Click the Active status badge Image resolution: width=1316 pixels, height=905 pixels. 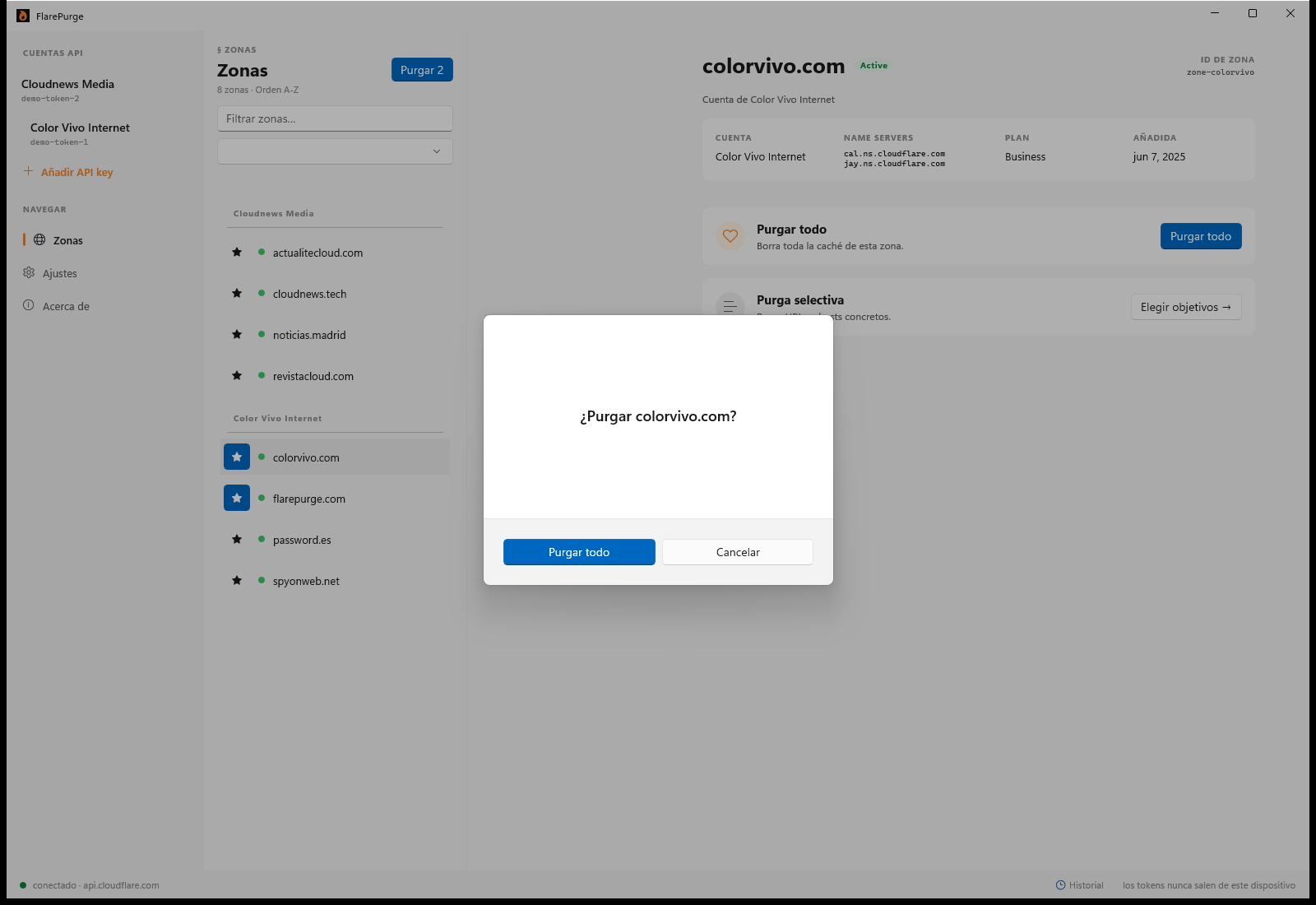pos(873,66)
